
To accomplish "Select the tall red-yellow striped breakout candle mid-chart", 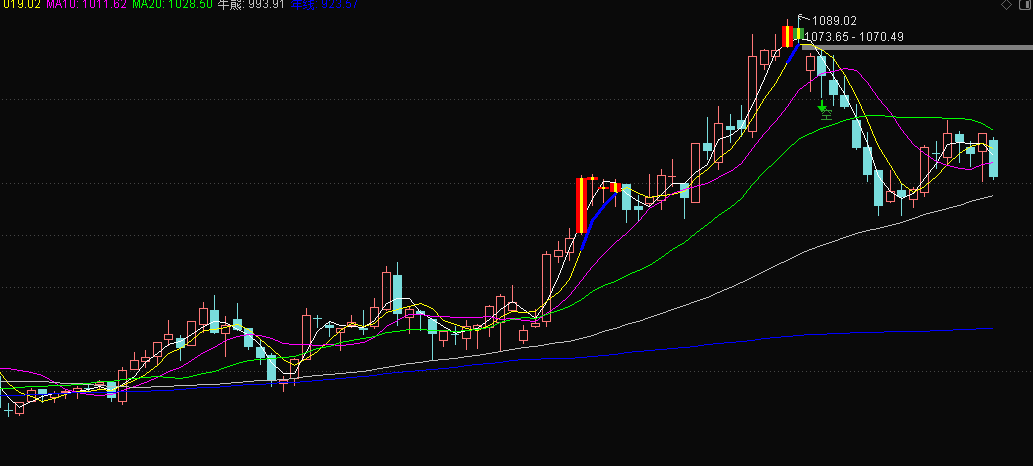I will click(580, 205).
